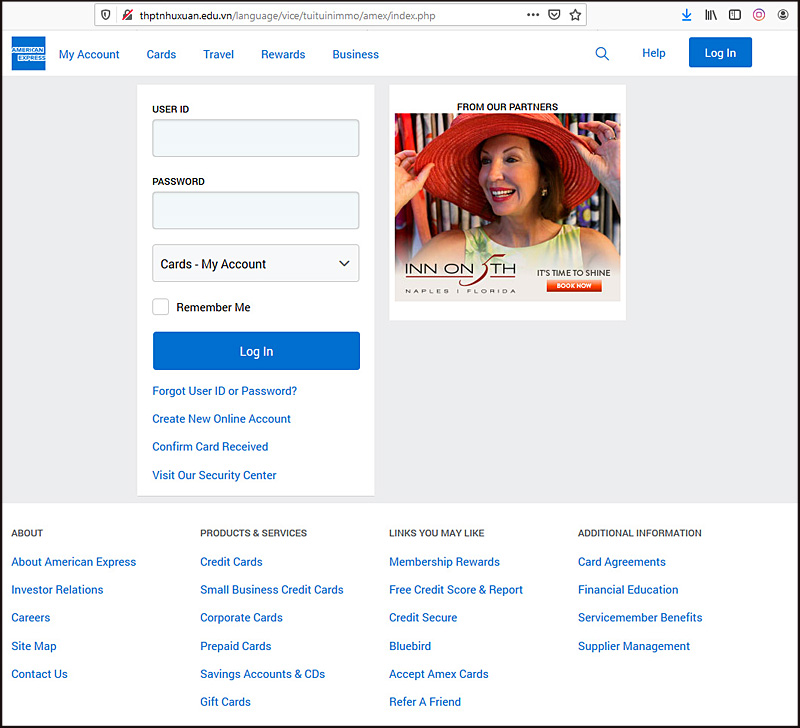Click Forgot User ID or Password link
The height and width of the screenshot is (728, 800).
[224, 391]
